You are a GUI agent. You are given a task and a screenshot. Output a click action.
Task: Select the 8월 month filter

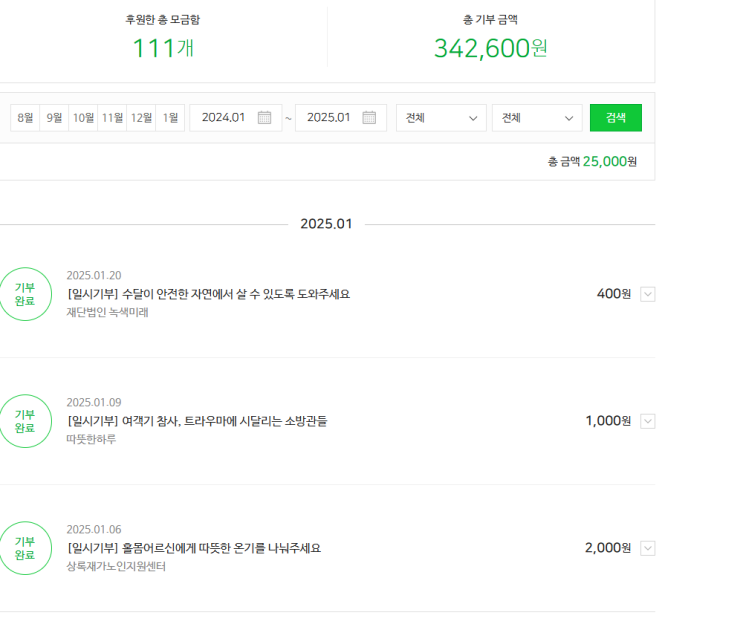pos(25,118)
